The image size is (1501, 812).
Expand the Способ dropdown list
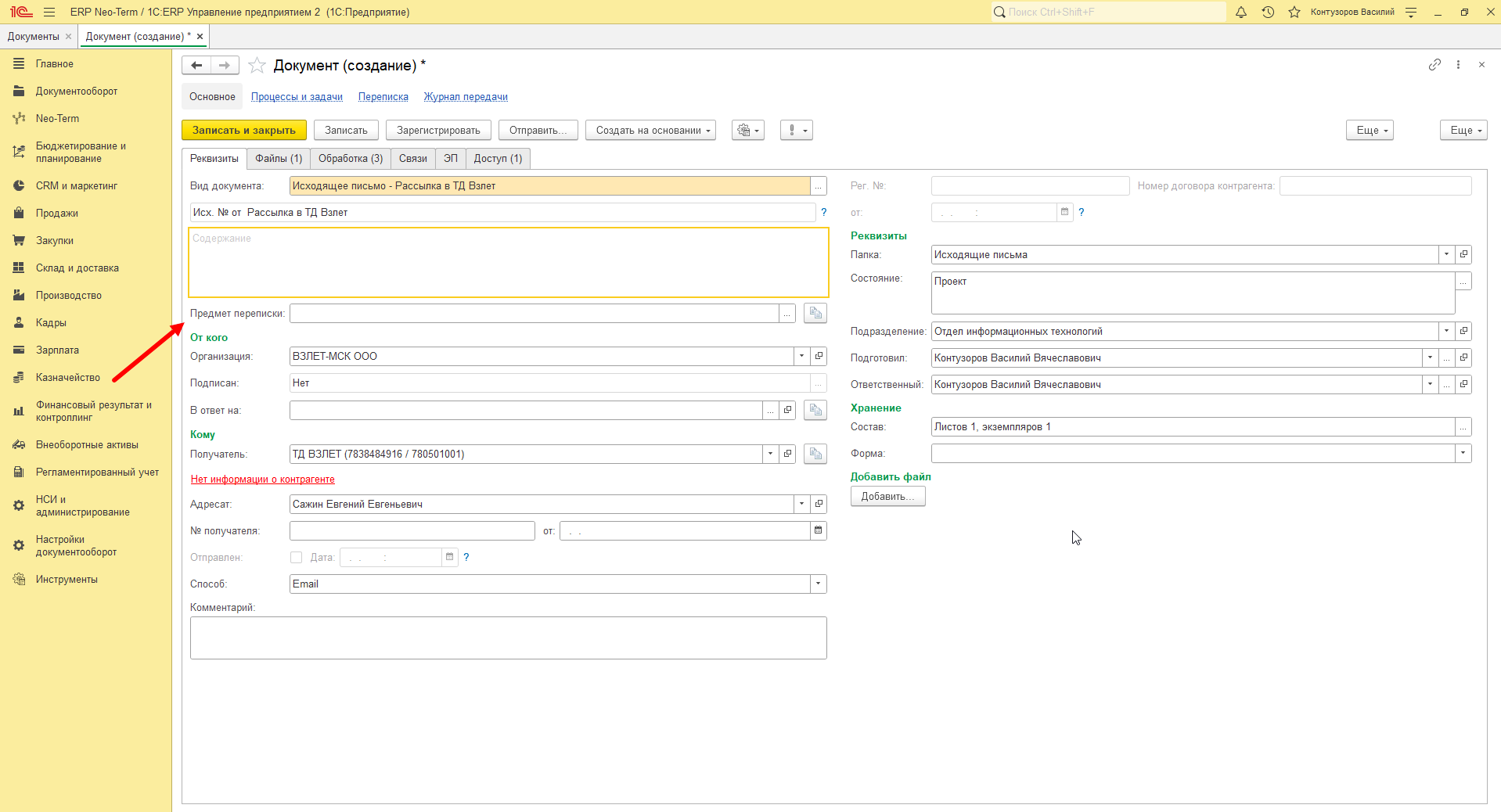(819, 584)
